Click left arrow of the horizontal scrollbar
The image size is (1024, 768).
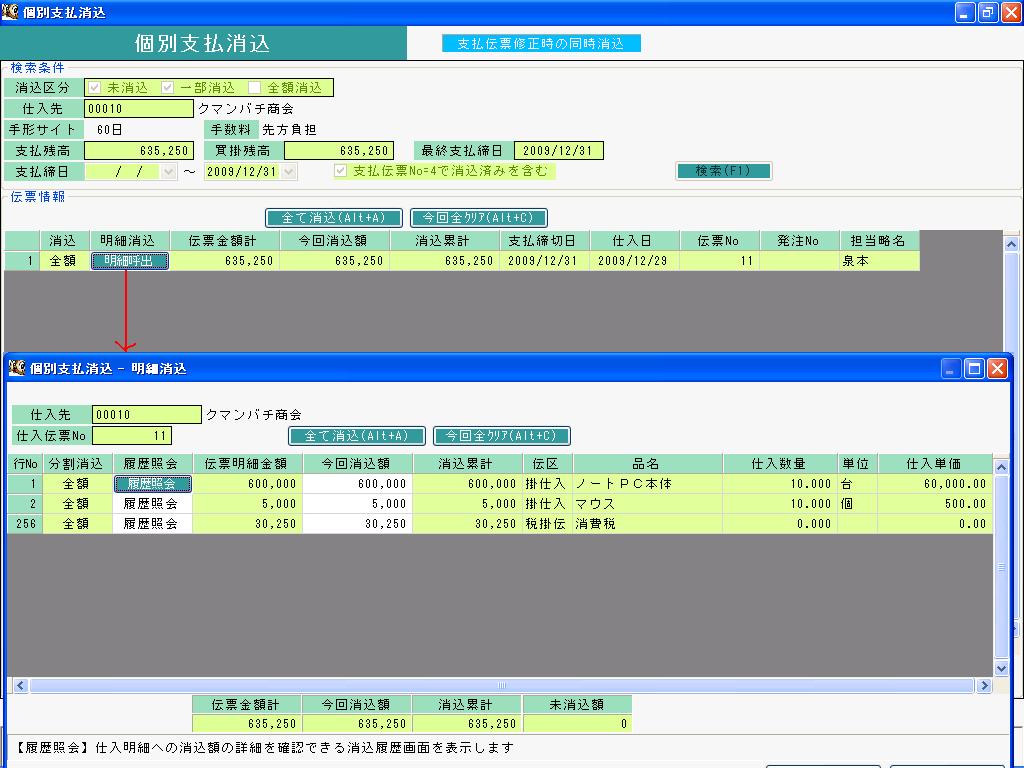coord(20,685)
